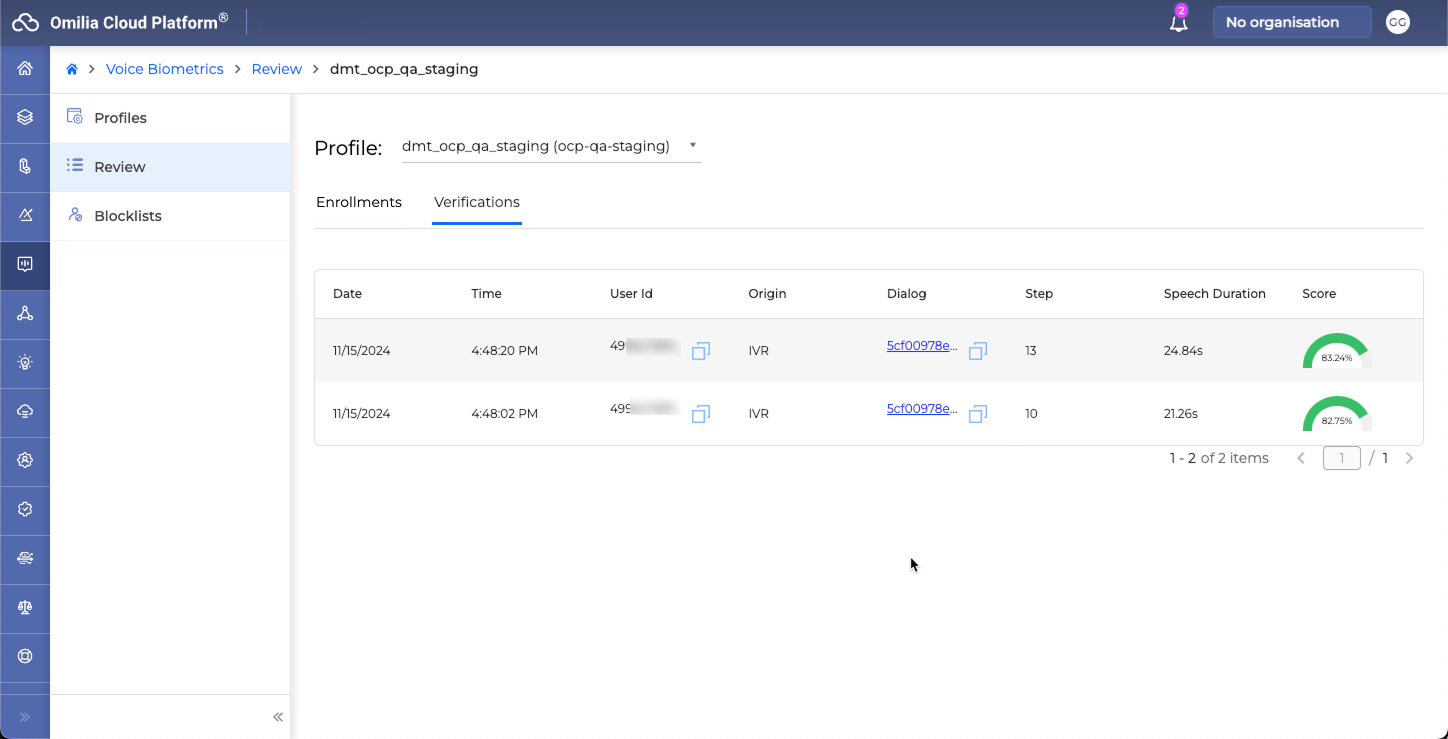This screenshot has width=1448, height=739.
Task: Collapse the side panel with double chevron
Action: [278, 717]
